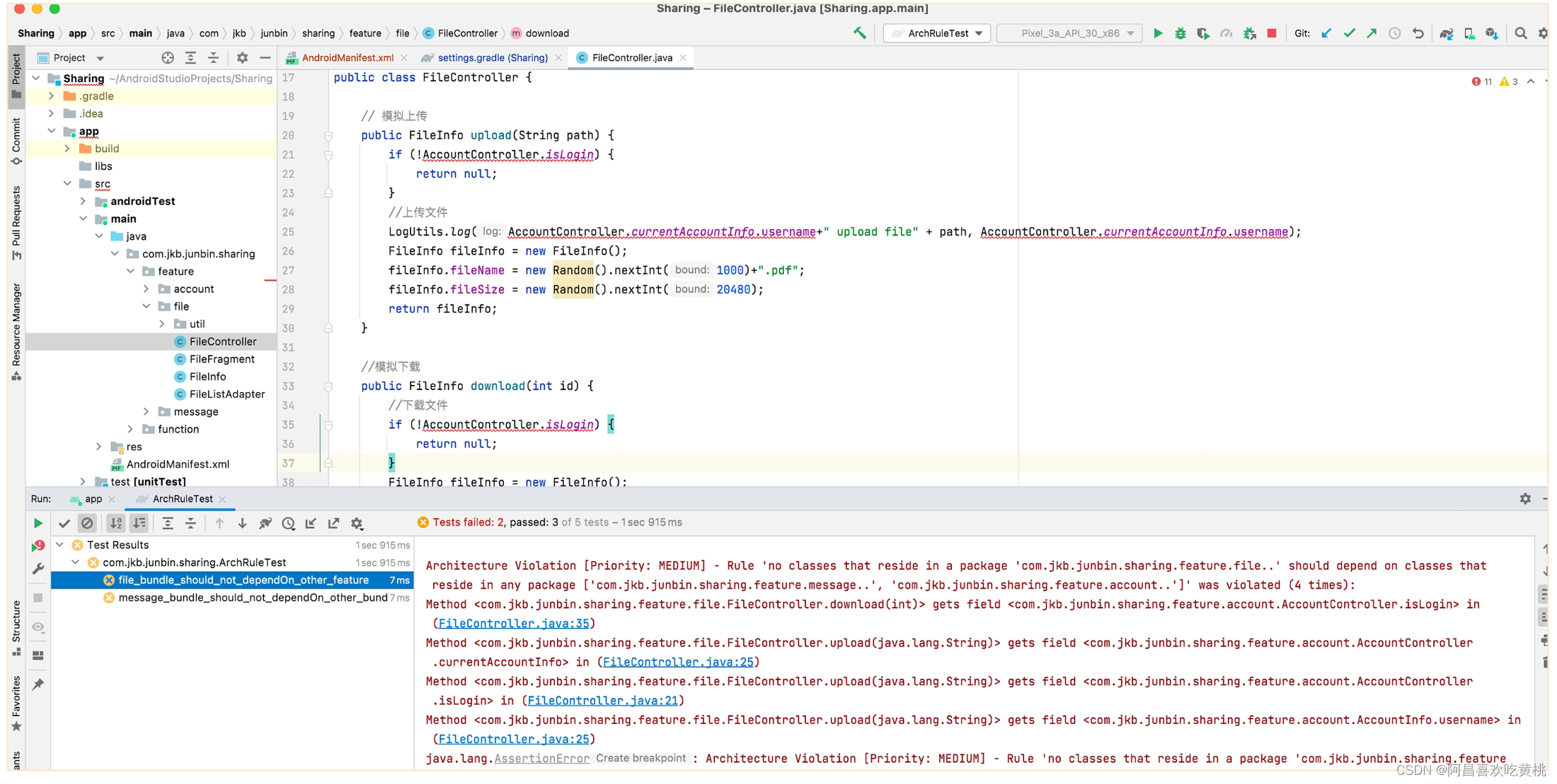This screenshot has width=1557, height=784.
Task: Rerun tests with the green play icon in the Run panel
Action: [x=38, y=524]
